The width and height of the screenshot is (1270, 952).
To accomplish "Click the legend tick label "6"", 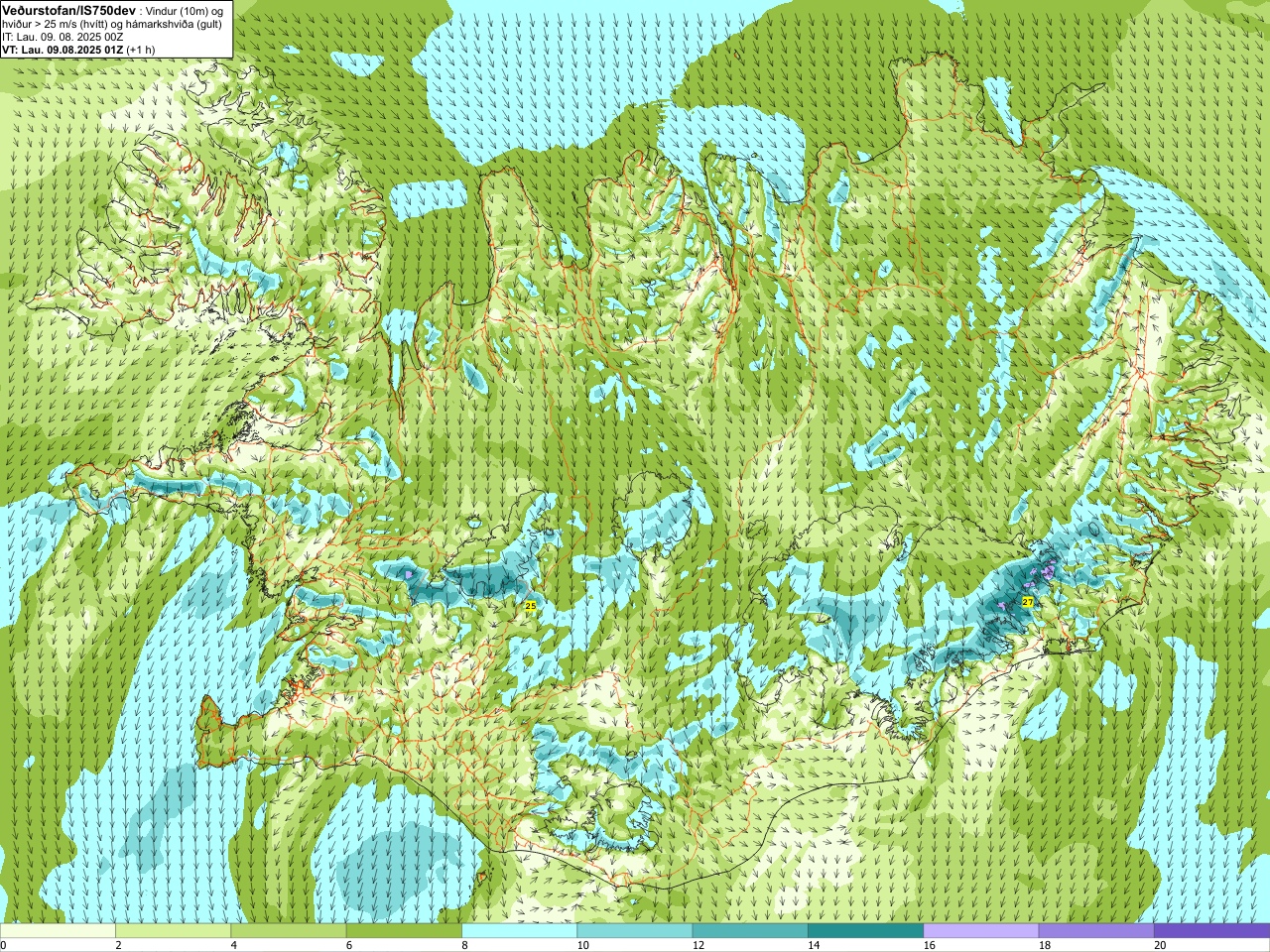I will (x=348, y=945).
